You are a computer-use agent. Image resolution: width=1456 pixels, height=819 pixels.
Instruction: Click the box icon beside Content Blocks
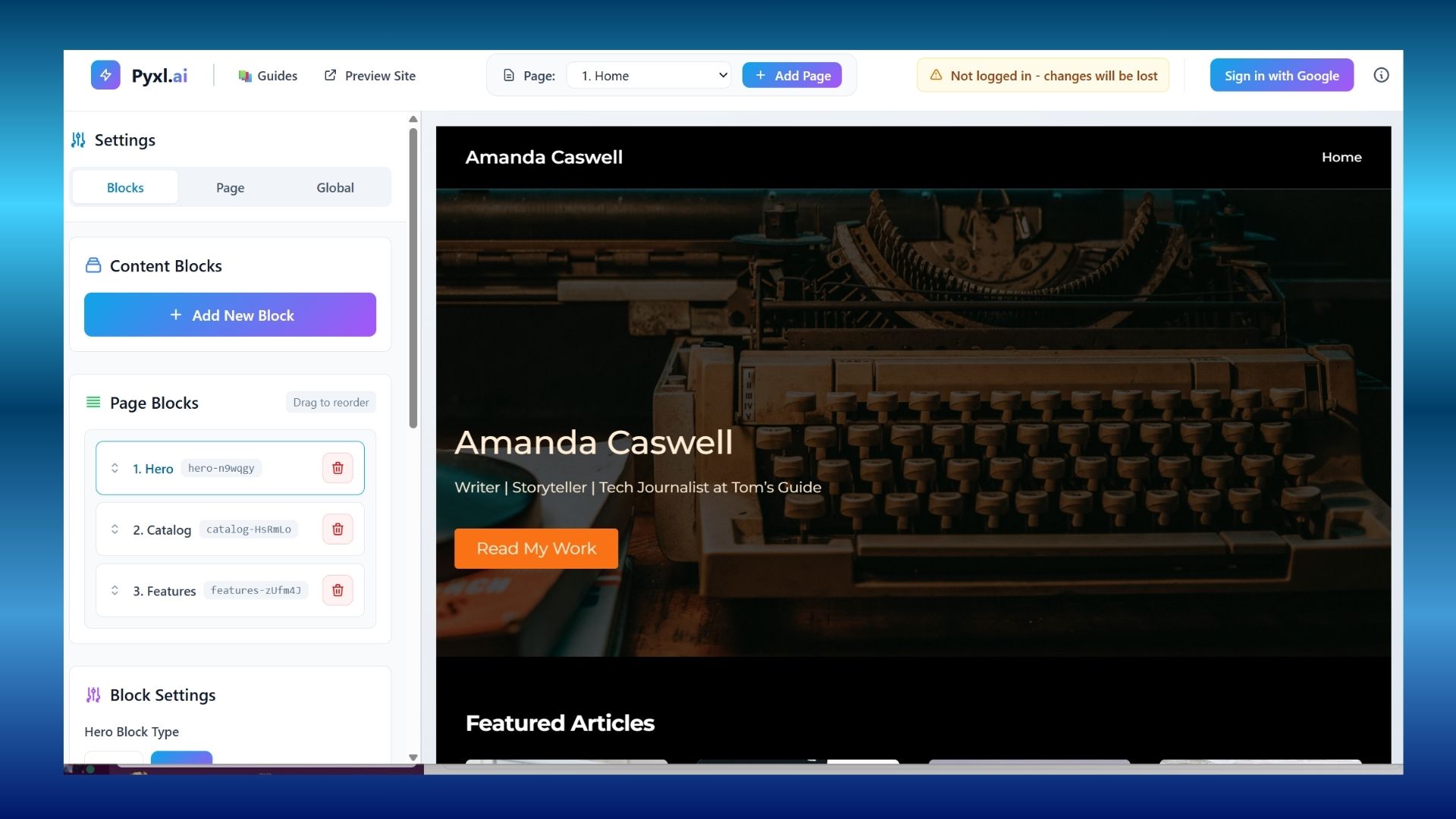pyautogui.click(x=93, y=265)
